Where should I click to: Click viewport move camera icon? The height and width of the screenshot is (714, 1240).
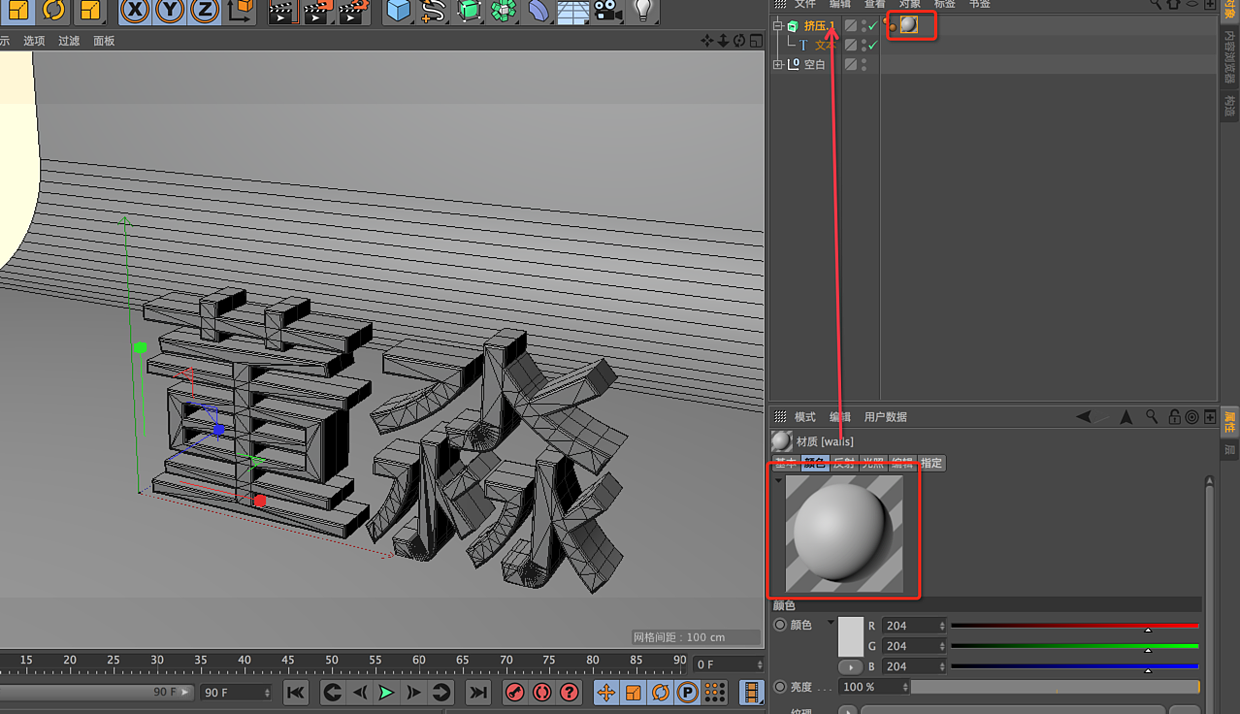tap(707, 41)
